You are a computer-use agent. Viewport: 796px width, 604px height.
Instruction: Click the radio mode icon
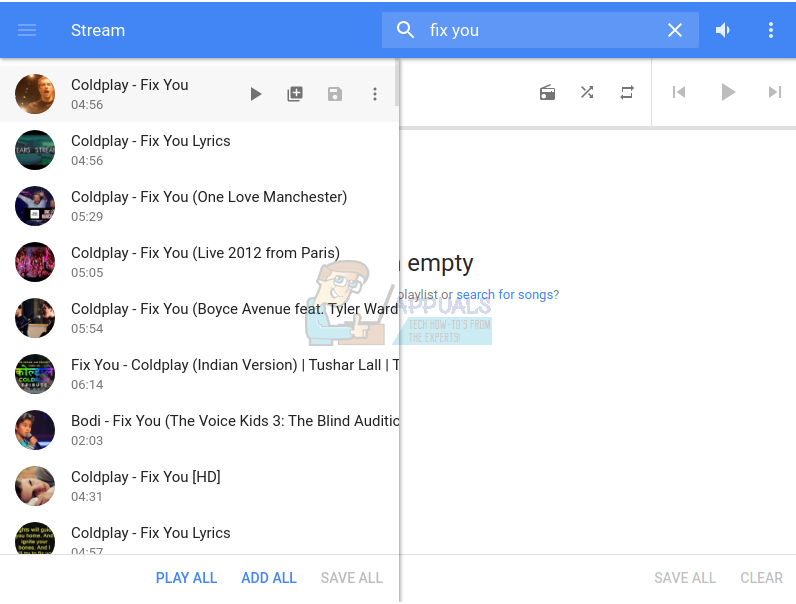coord(547,92)
